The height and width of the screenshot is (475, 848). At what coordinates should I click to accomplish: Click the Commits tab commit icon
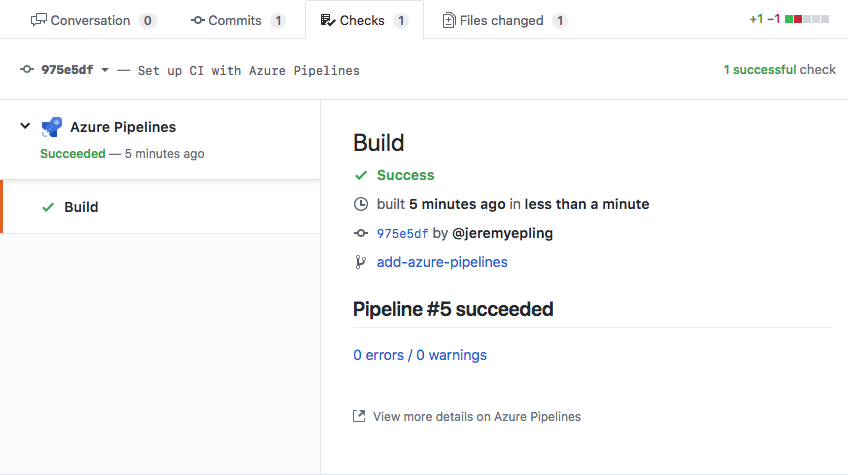(x=197, y=21)
